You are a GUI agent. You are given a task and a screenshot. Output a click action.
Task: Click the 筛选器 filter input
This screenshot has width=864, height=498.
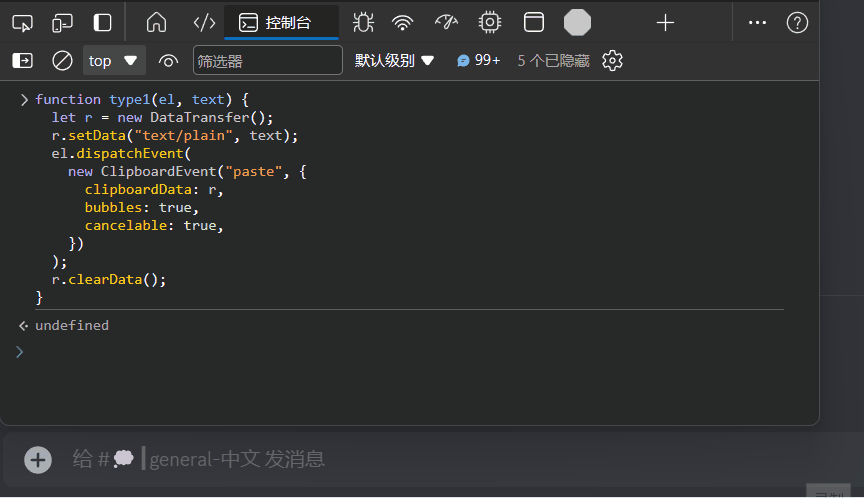click(x=267, y=61)
